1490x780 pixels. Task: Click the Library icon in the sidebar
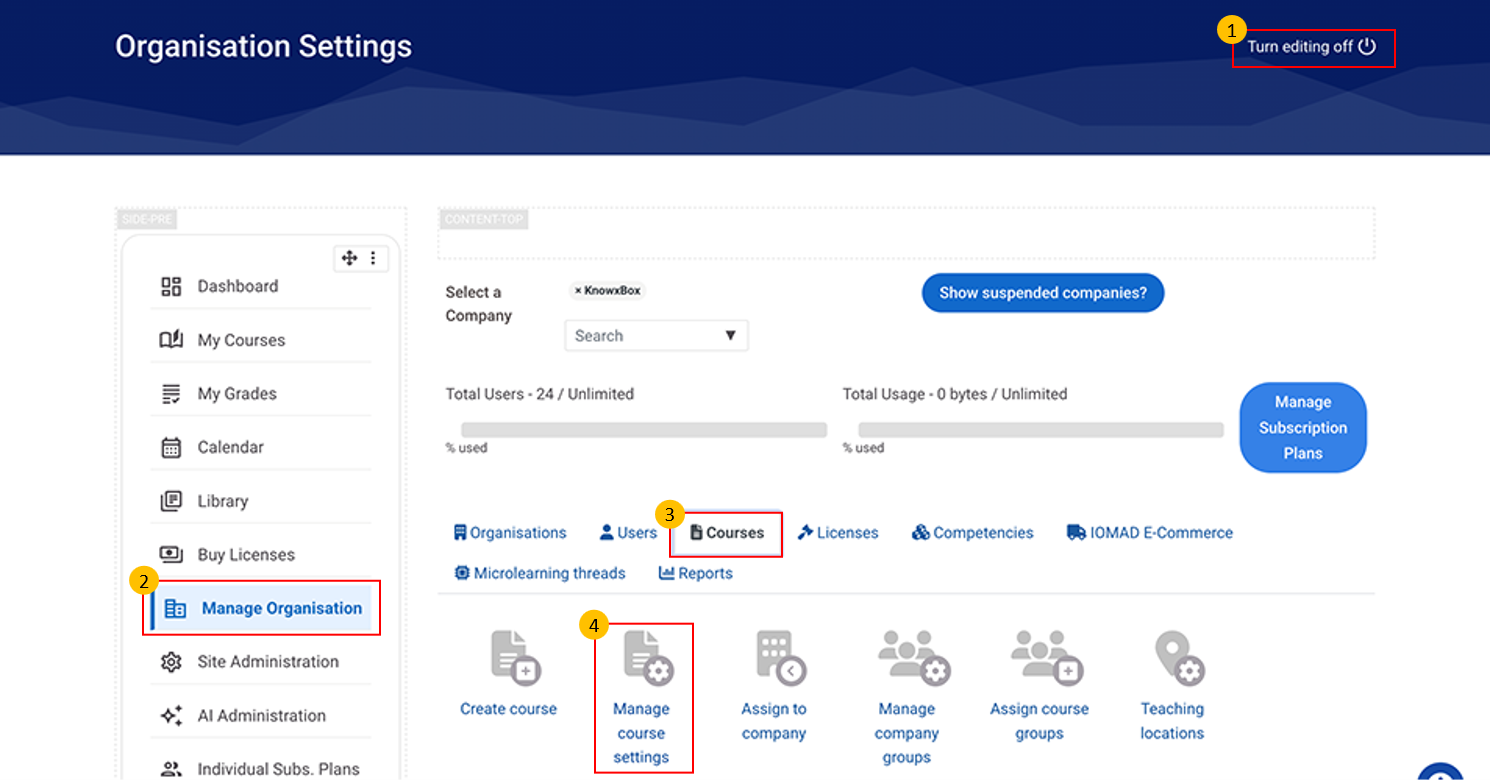[171, 501]
